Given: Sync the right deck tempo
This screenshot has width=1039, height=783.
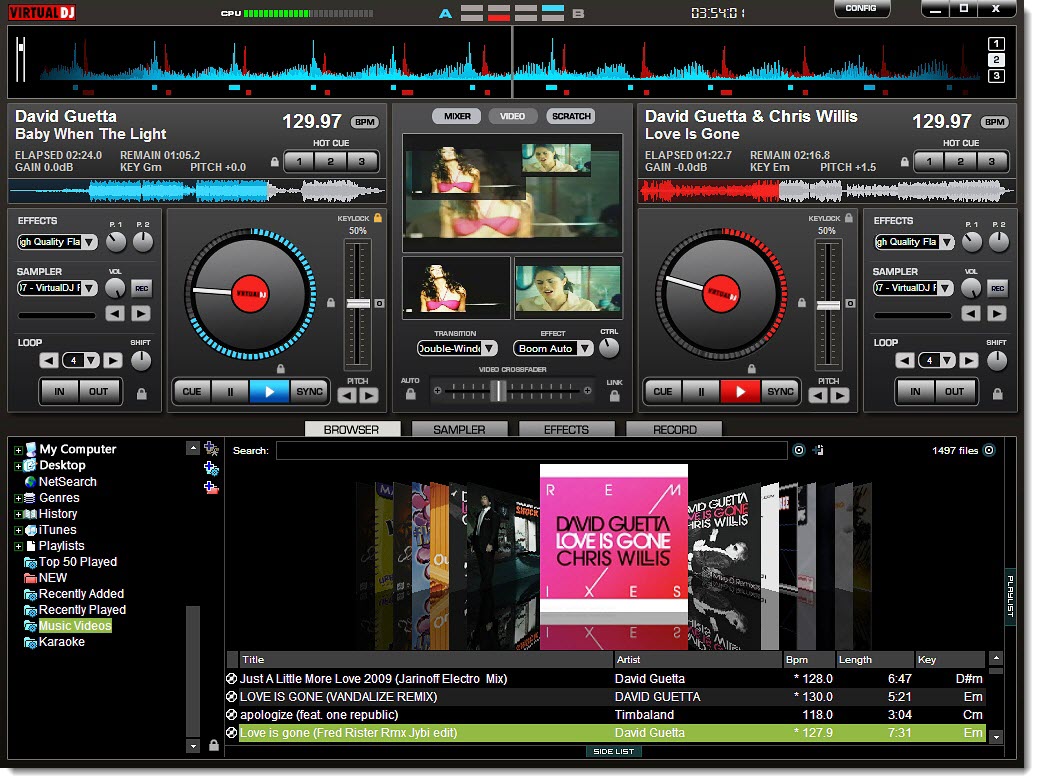Looking at the screenshot, I should [x=781, y=392].
